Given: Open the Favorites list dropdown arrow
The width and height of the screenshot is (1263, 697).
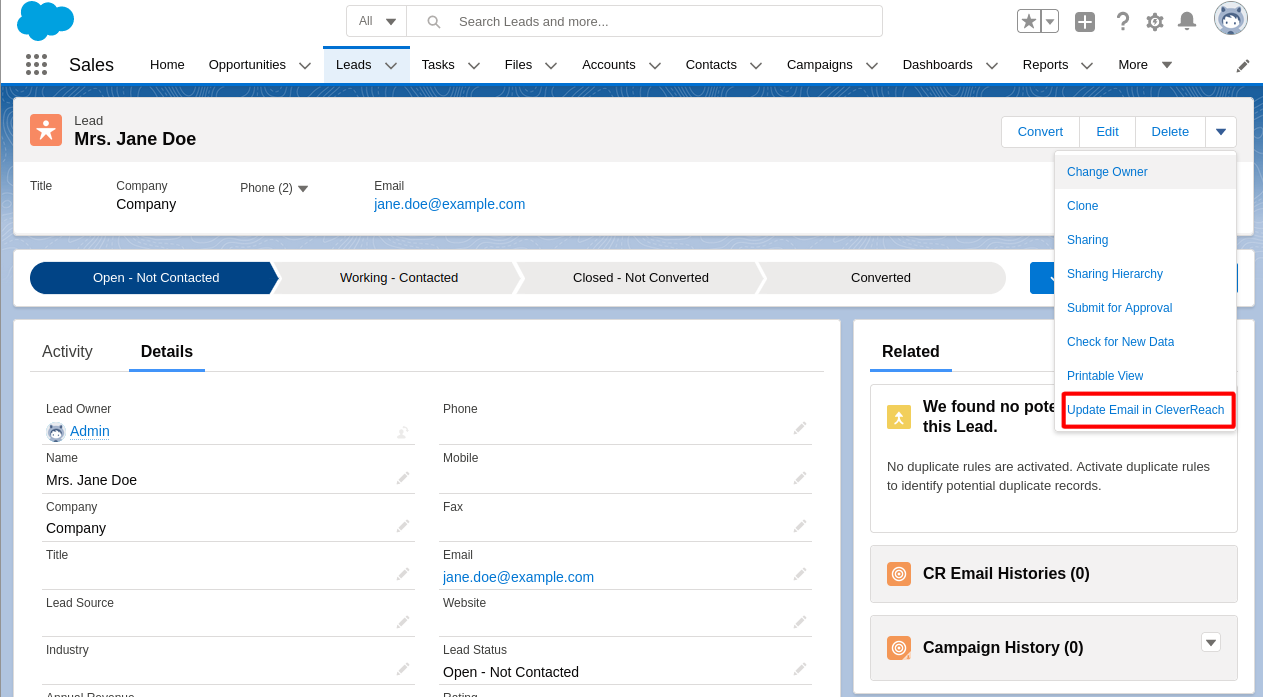Looking at the screenshot, I should tap(1050, 21).
